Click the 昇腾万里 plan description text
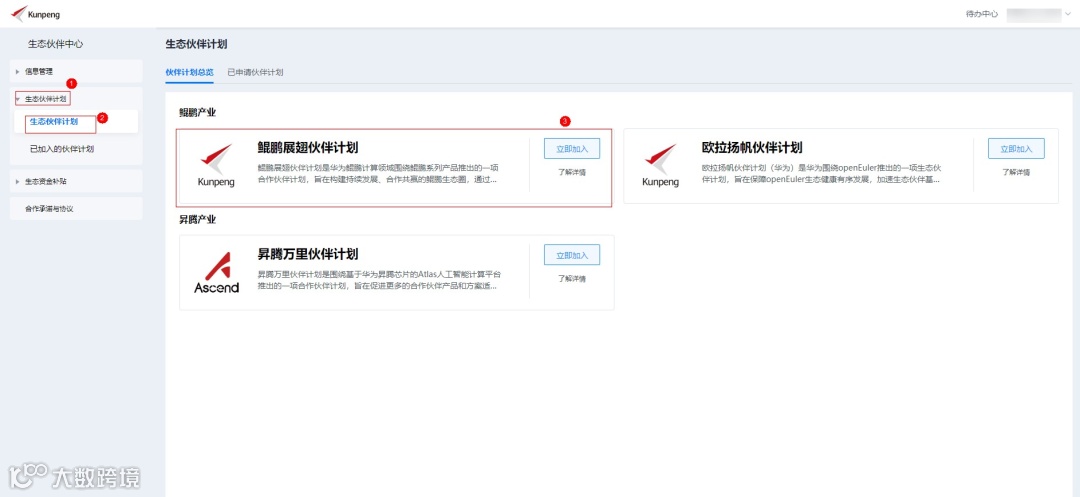 pos(379,280)
